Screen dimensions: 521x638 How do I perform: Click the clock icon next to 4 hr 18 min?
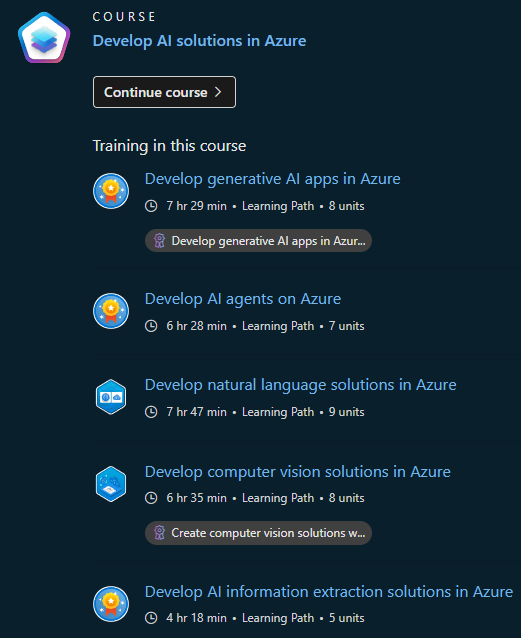(x=151, y=618)
